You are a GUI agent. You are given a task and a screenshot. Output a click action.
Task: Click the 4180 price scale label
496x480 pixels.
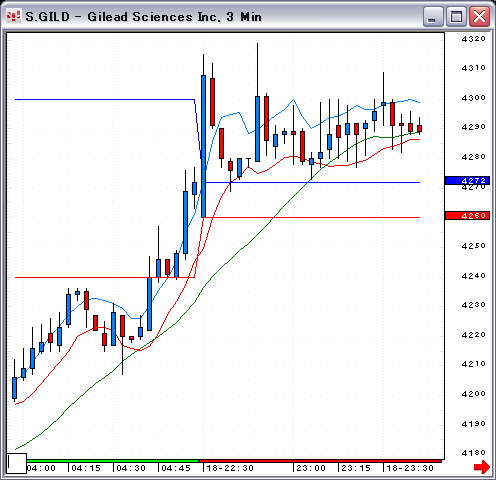[x=473, y=453]
